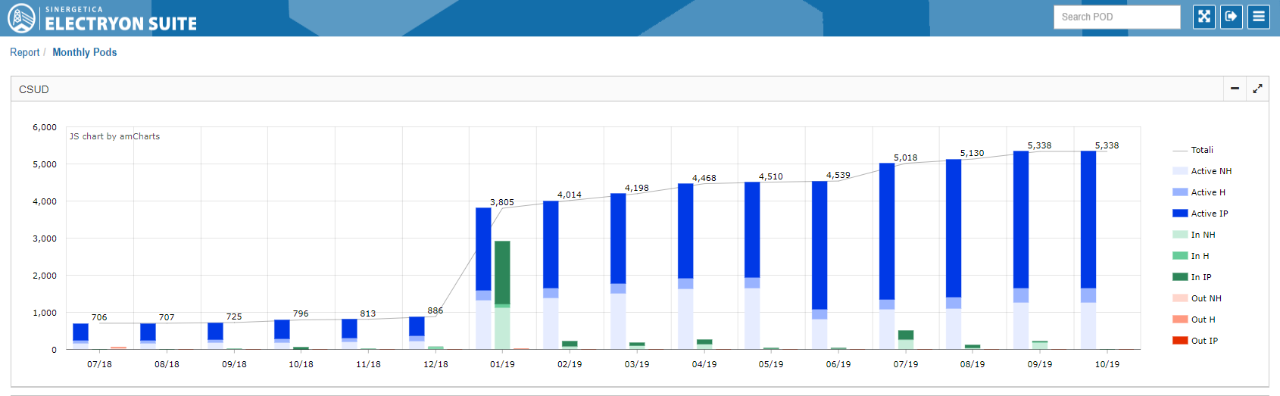Focus the Search POD field
The height and width of the screenshot is (396, 1280).
click(x=1117, y=17)
